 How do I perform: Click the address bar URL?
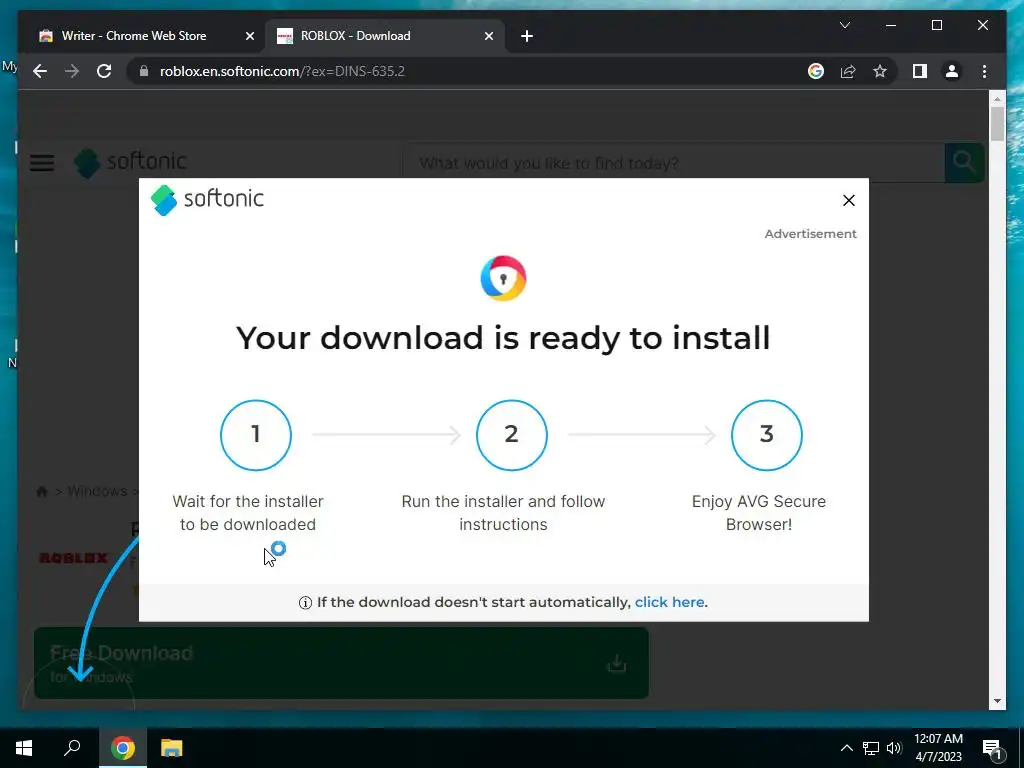pyautogui.click(x=282, y=71)
